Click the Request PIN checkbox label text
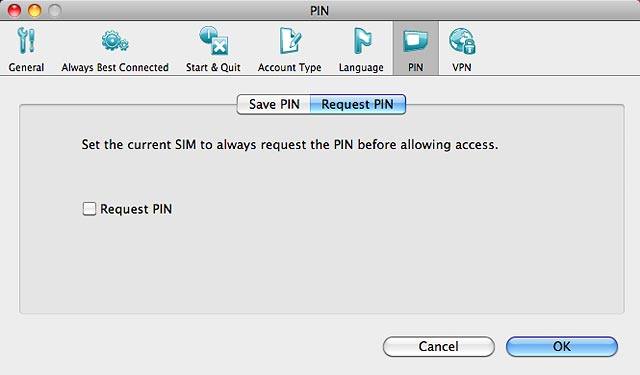This screenshot has width=640, height=375. [136, 209]
